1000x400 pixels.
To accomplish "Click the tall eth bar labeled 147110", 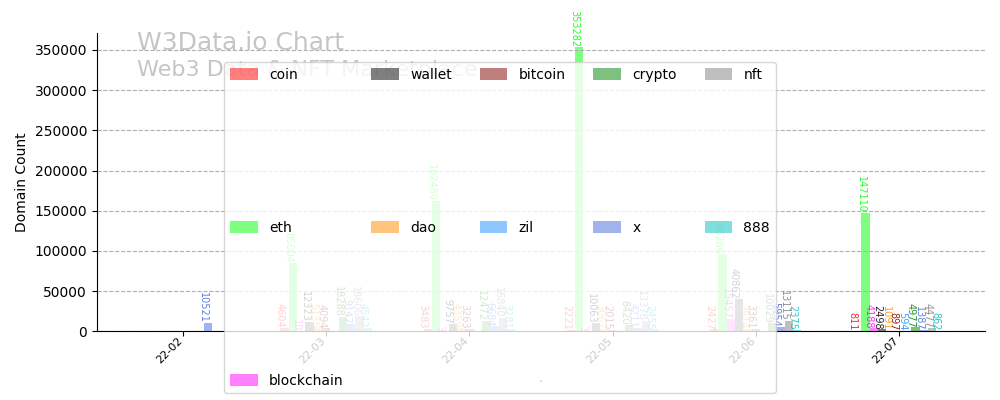I will [x=865, y=272].
